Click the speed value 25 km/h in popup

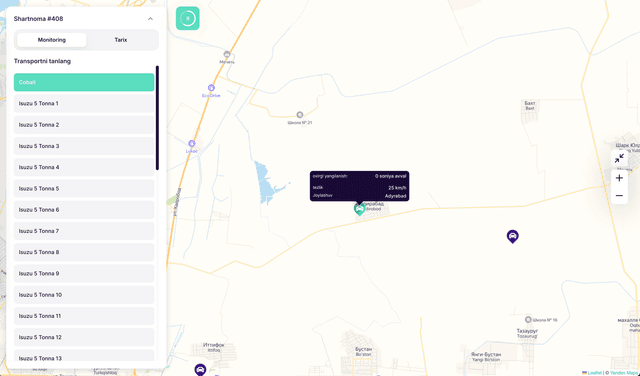click(x=397, y=188)
